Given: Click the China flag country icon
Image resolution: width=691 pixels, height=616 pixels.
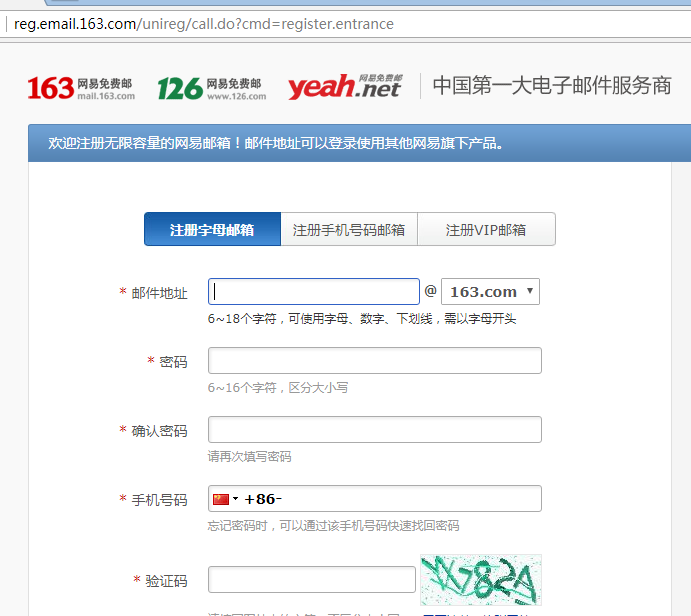Looking at the screenshot, I should pos(220,499).
